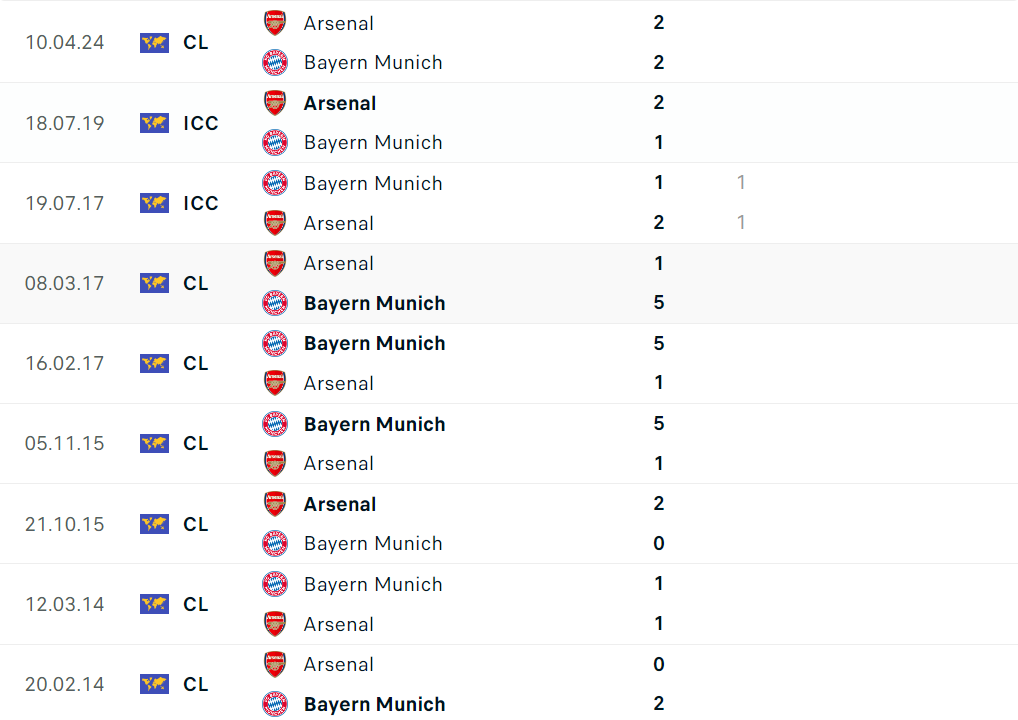Select bold Arsenal in 18.07.19 match
Screen dimensions: 1018x720
tap(340, 103)
